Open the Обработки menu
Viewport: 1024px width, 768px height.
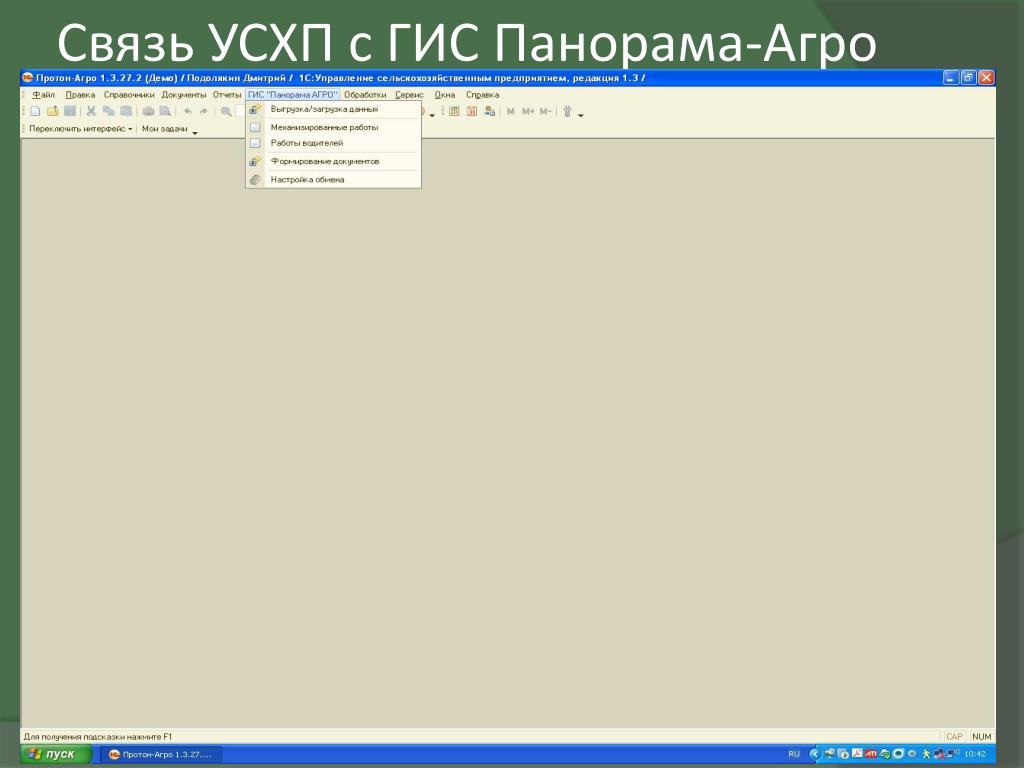pos(365,95)
